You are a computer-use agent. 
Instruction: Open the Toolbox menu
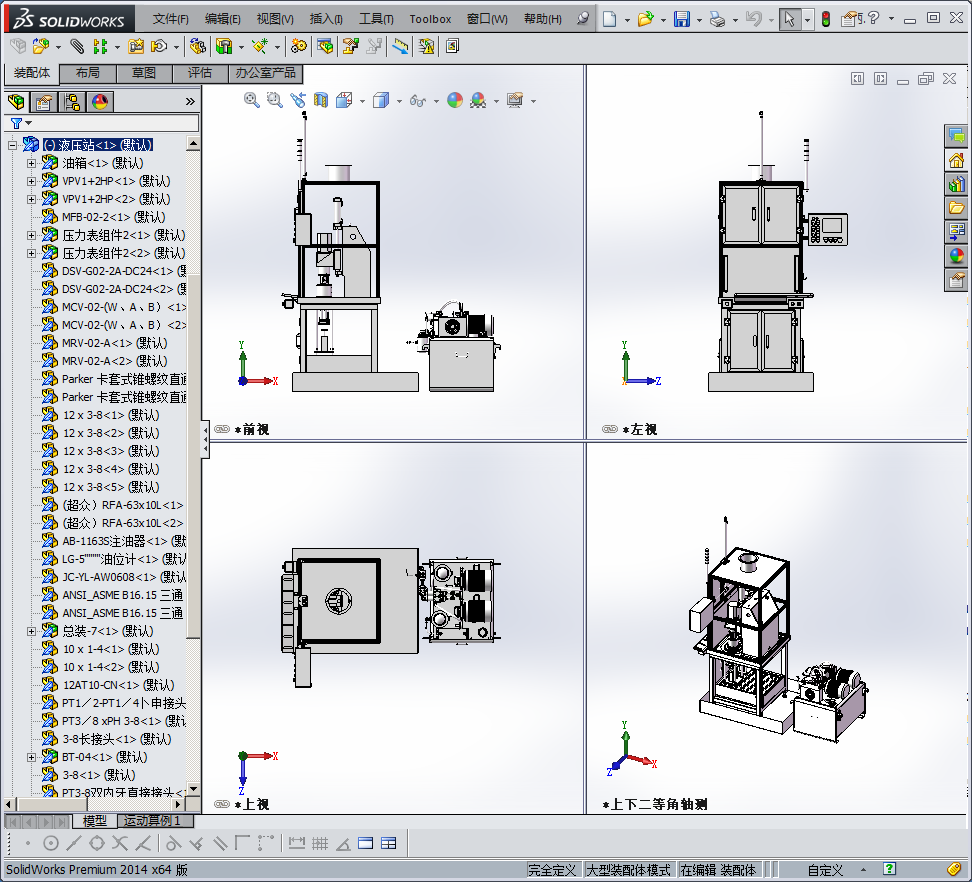pos(430,19)
